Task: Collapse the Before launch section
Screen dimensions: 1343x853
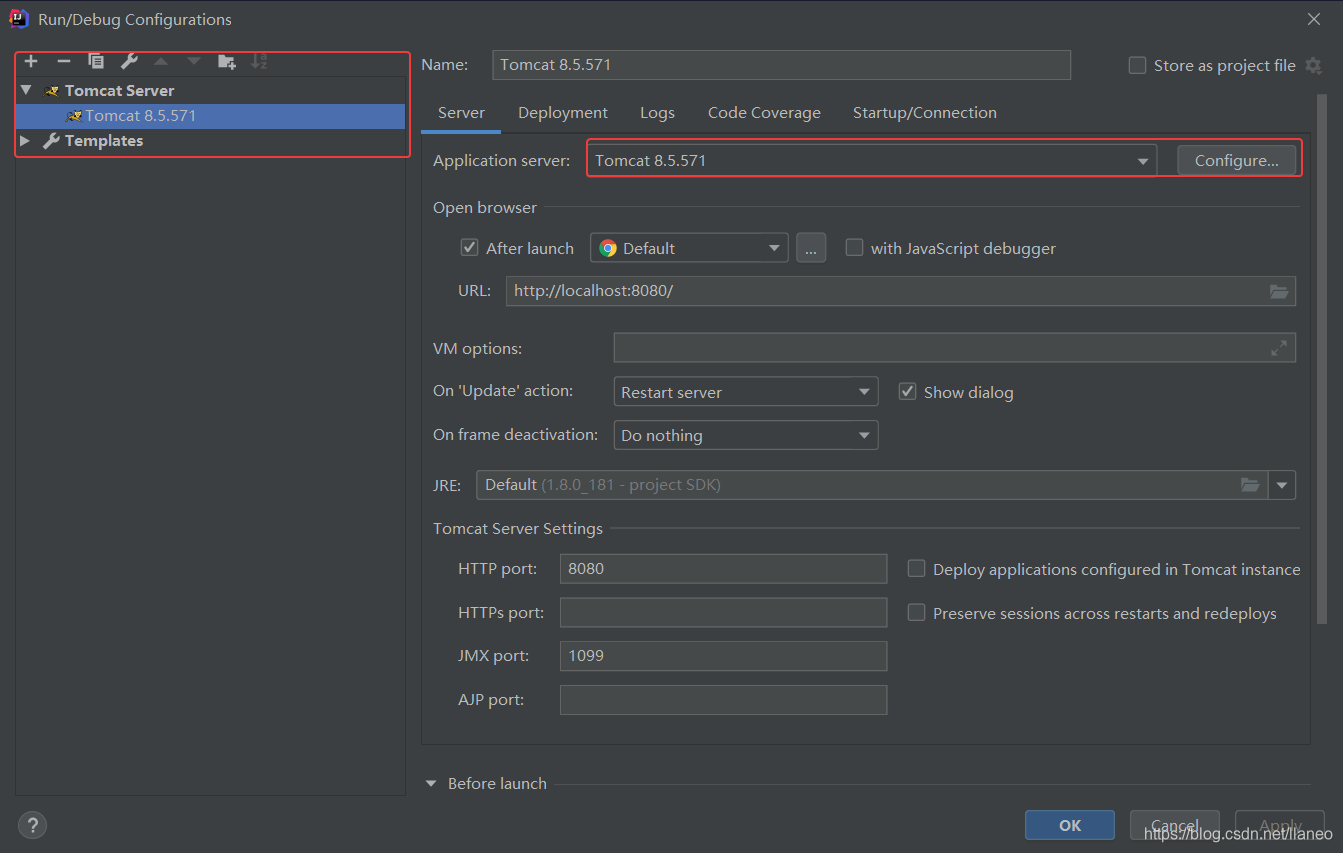Action: pyautogui.click(x=431, y=784)
